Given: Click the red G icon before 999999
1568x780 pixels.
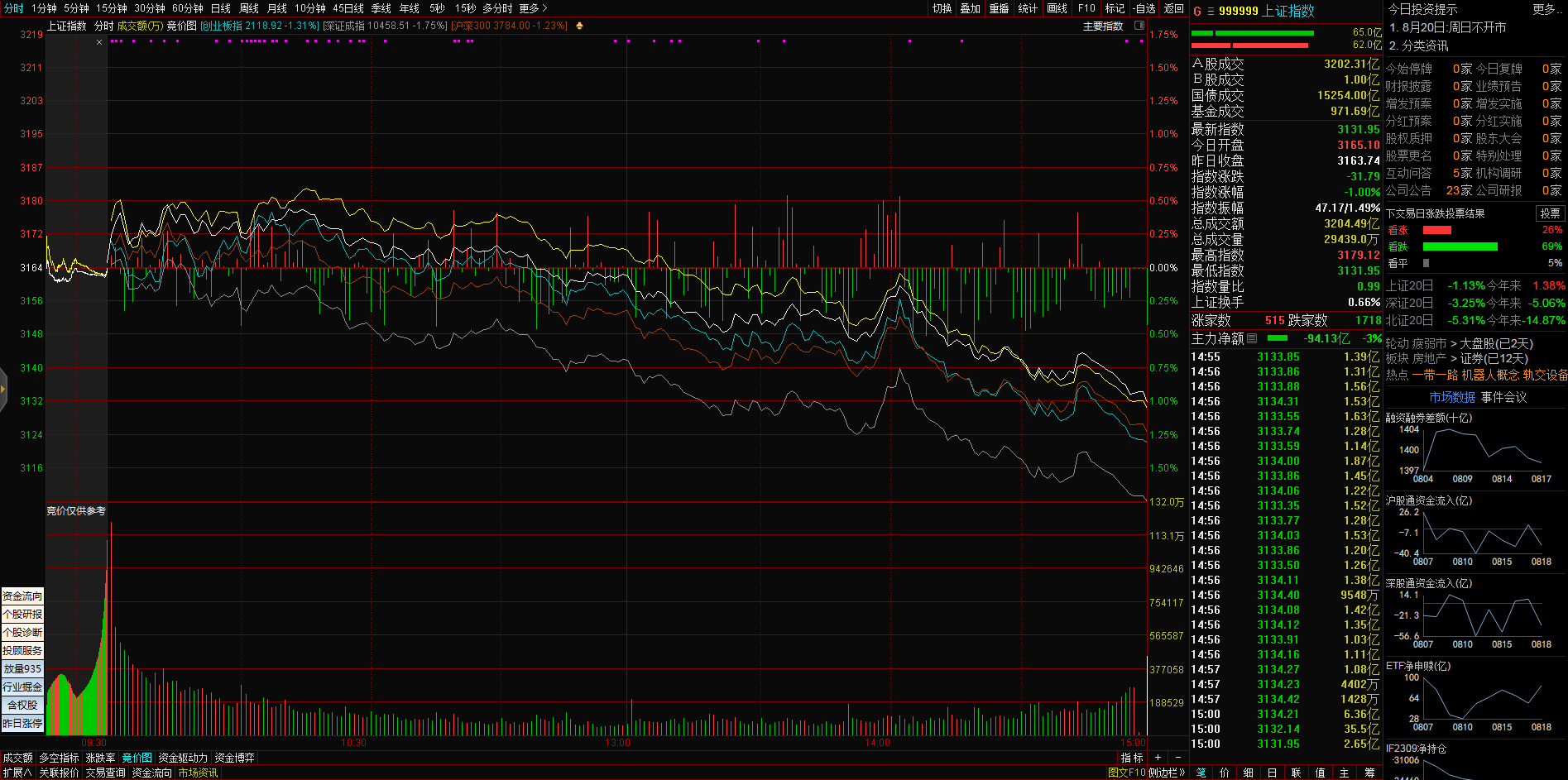Looking at the screenshot, I should 1196,12.
